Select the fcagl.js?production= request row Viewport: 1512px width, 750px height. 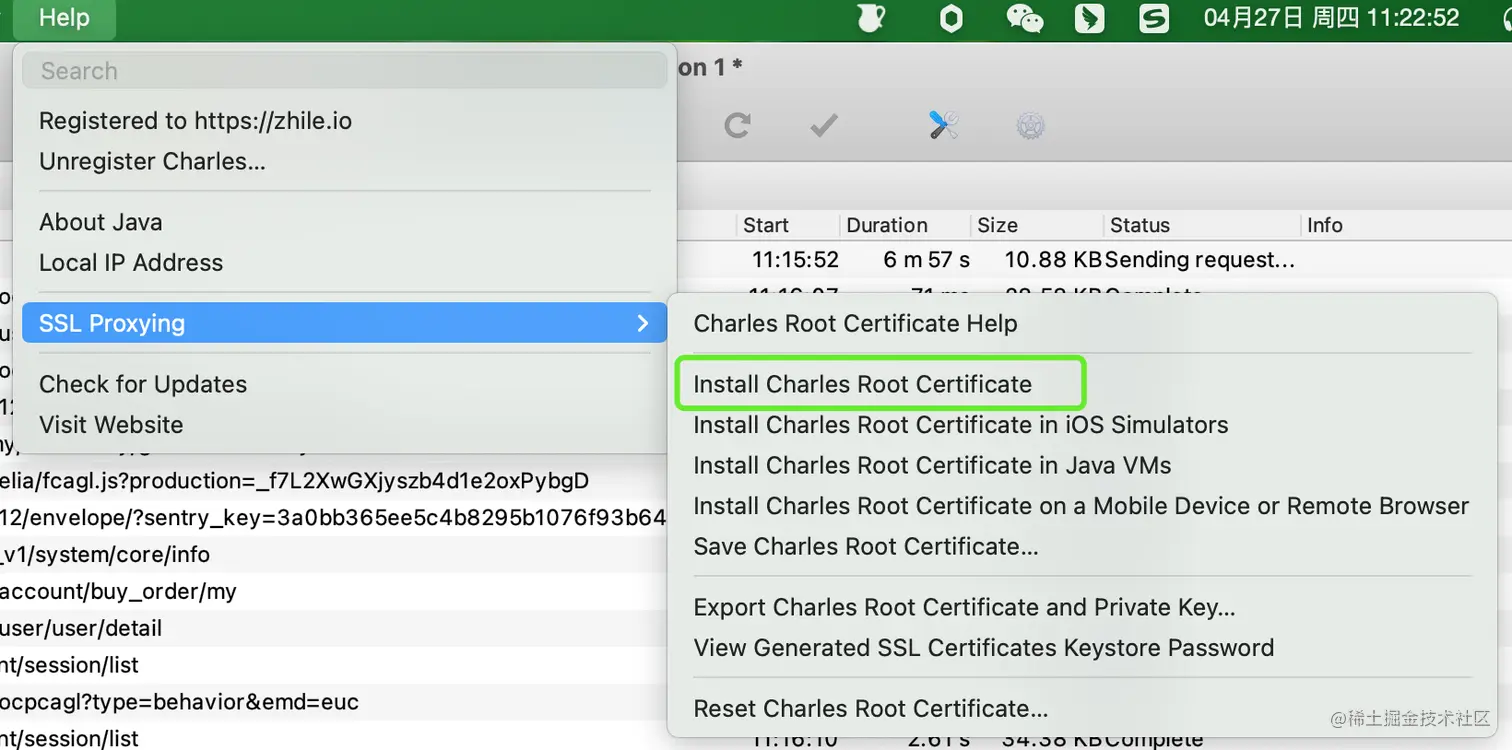pyautogui.click(x=334, y=481)
